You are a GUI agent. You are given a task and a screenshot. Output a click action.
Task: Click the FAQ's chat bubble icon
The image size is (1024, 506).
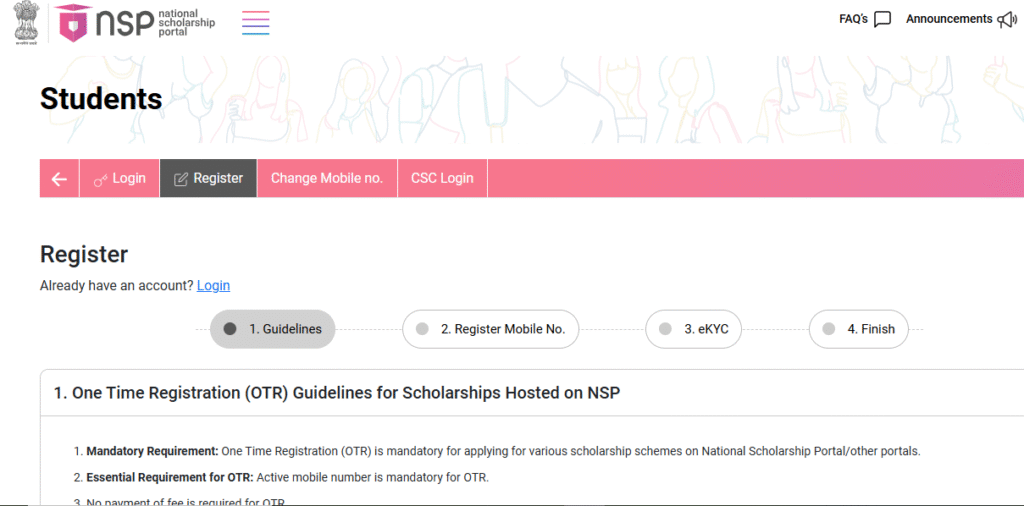click(882, 19)
